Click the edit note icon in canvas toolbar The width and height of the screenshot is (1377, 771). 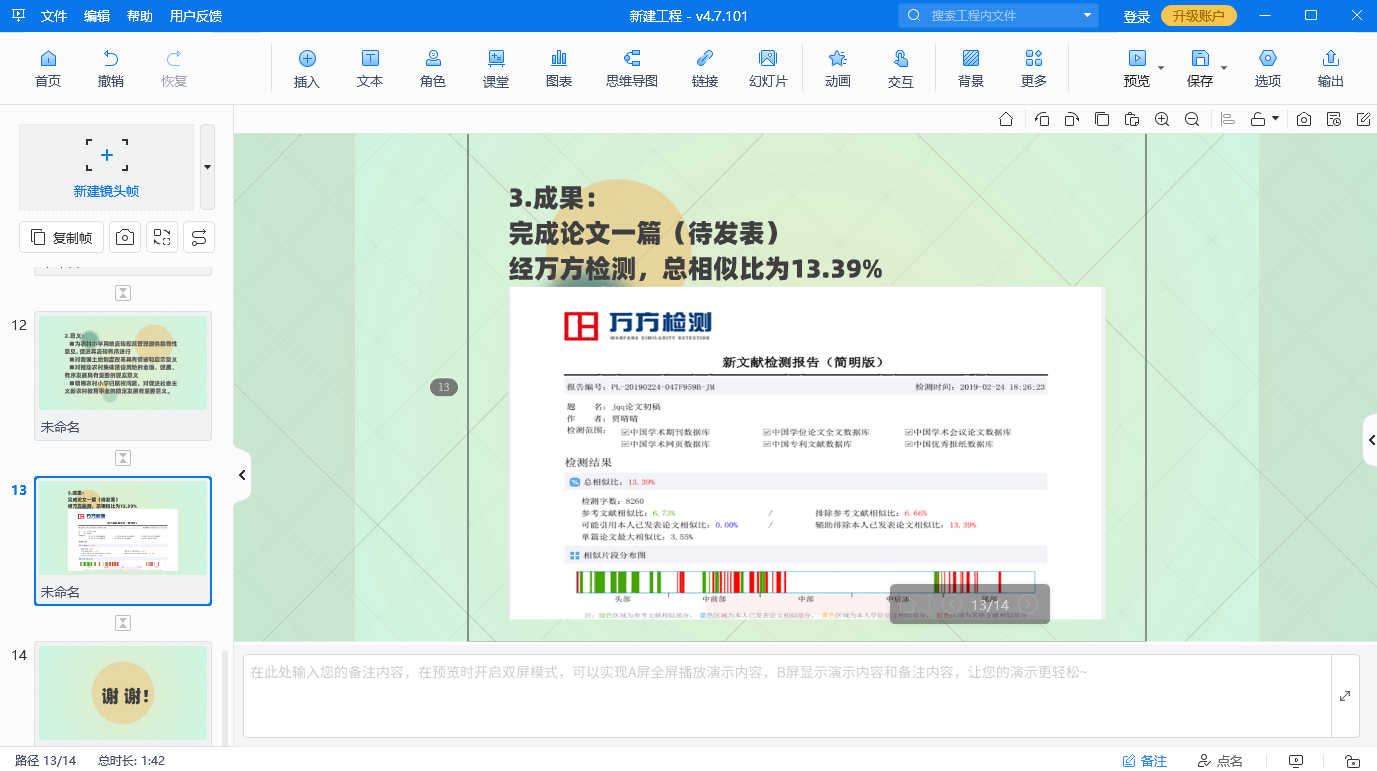click(x=1364, y=119)
